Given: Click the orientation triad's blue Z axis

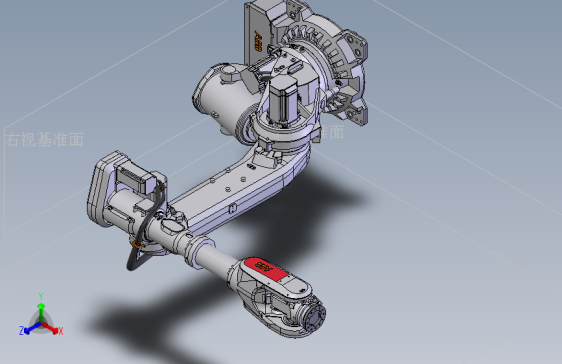Looking at the screenshot, I should (29, 329).
